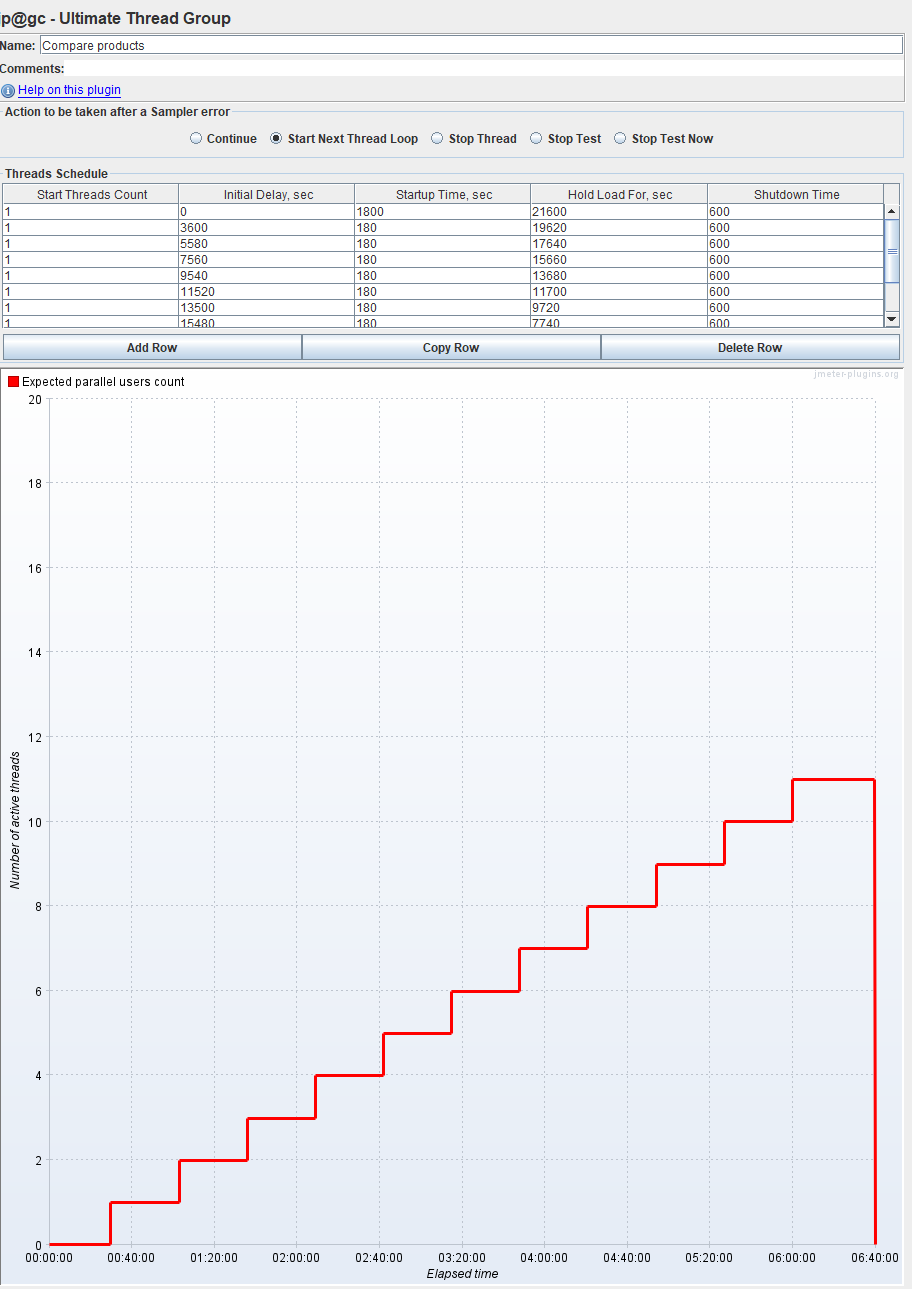Click the Hold Load For, sec header

click(620, 194)
